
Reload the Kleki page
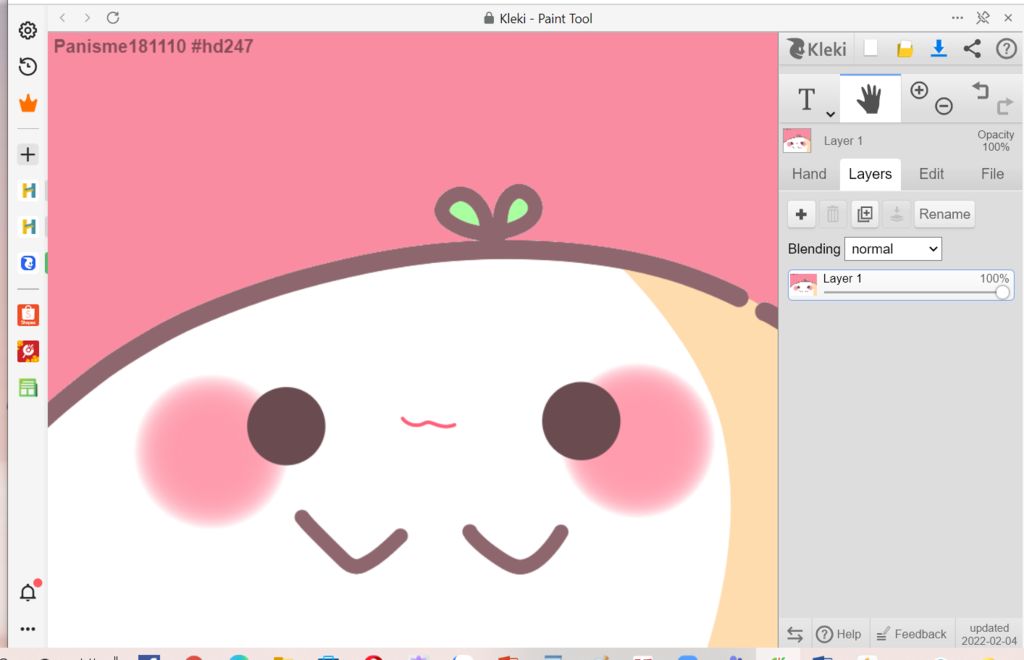coord(113,18)
